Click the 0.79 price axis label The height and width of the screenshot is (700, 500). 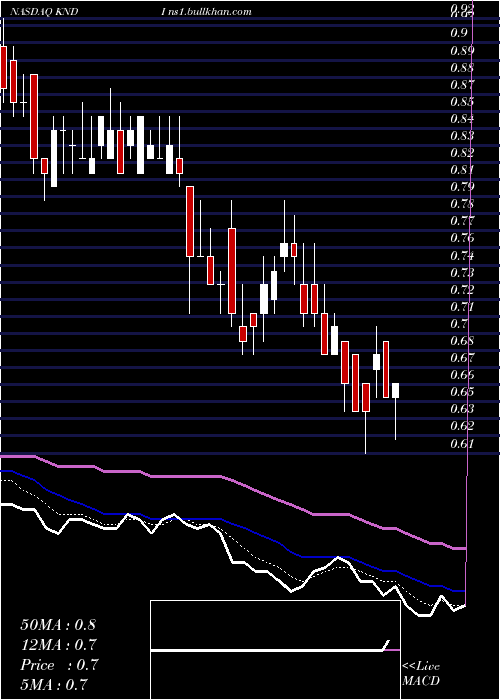point(462,187)
